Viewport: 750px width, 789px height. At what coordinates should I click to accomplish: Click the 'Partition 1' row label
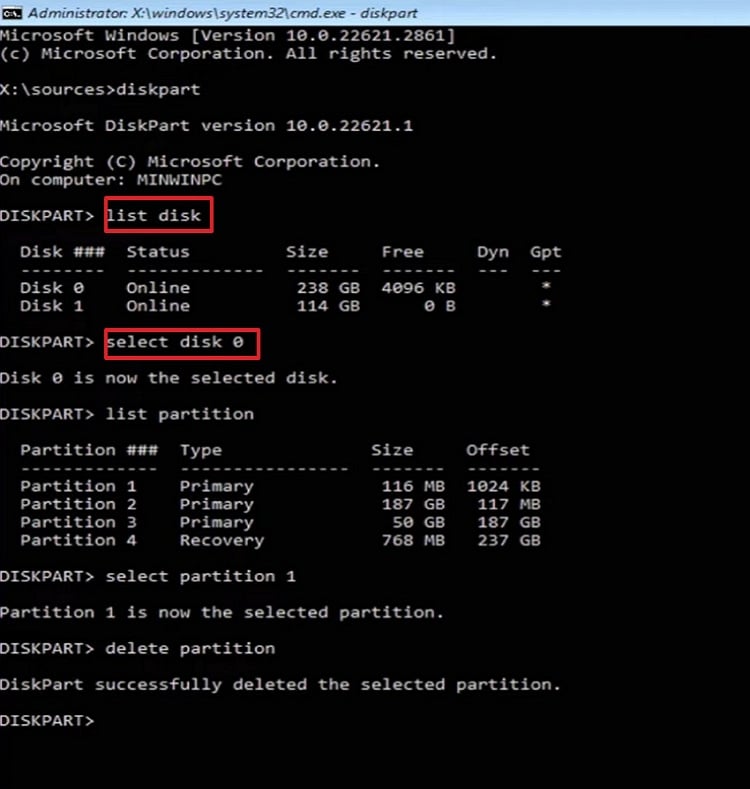[78, 486]
